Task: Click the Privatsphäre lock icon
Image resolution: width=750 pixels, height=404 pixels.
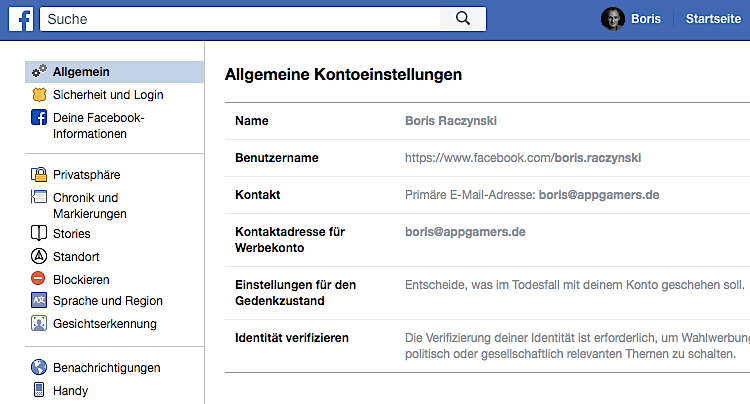Action: click(39, 175)
